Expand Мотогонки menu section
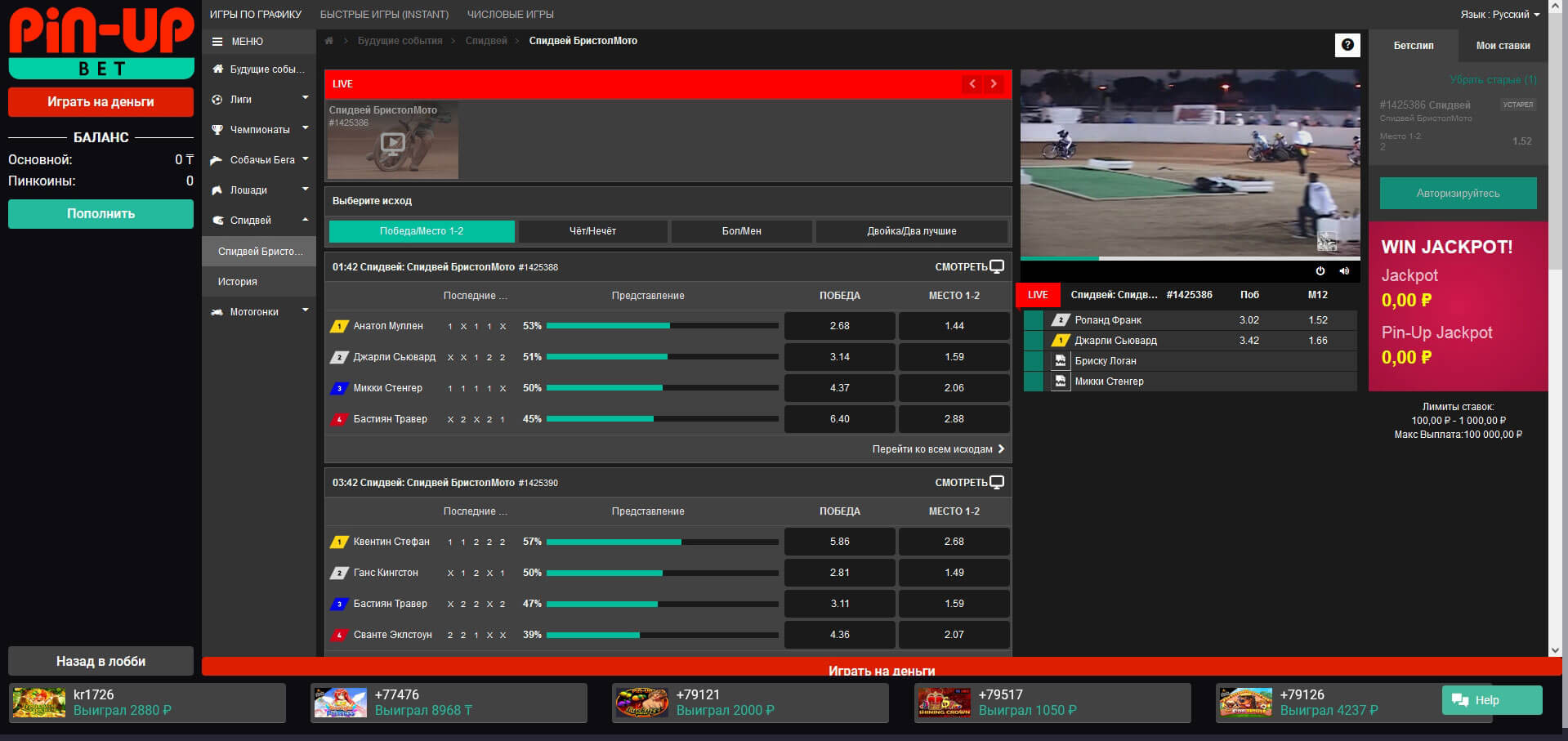Viewport: 1568px width, 741px height. pos(259,312)
